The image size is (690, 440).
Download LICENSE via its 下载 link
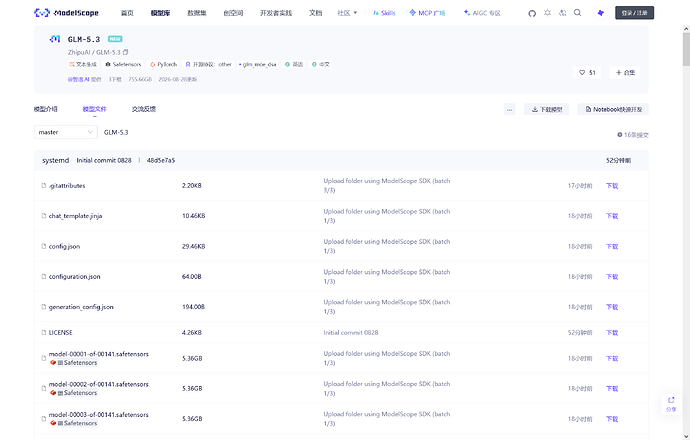click(612, 333)
